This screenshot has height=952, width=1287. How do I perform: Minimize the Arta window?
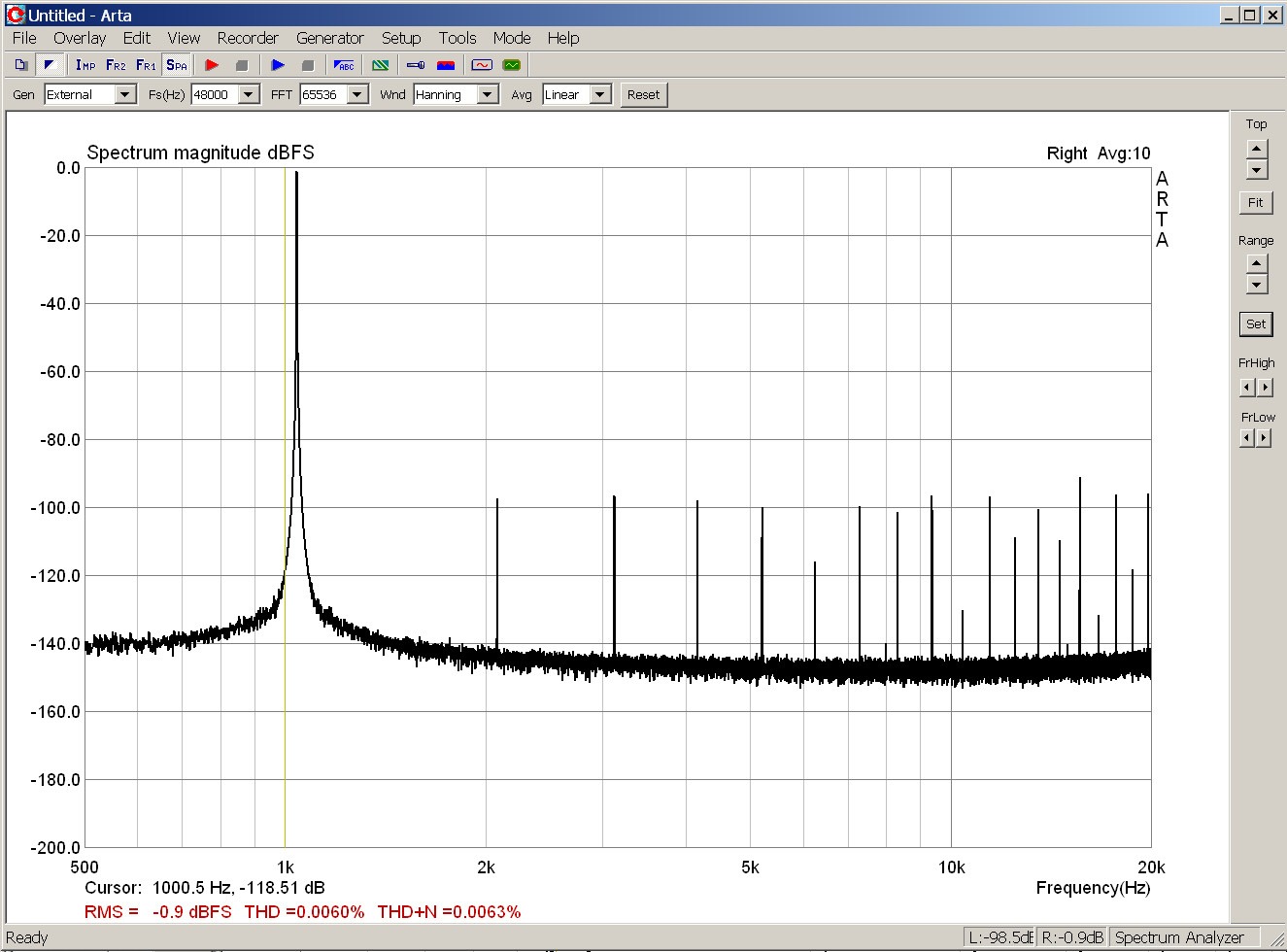(x=1230, y=15)
